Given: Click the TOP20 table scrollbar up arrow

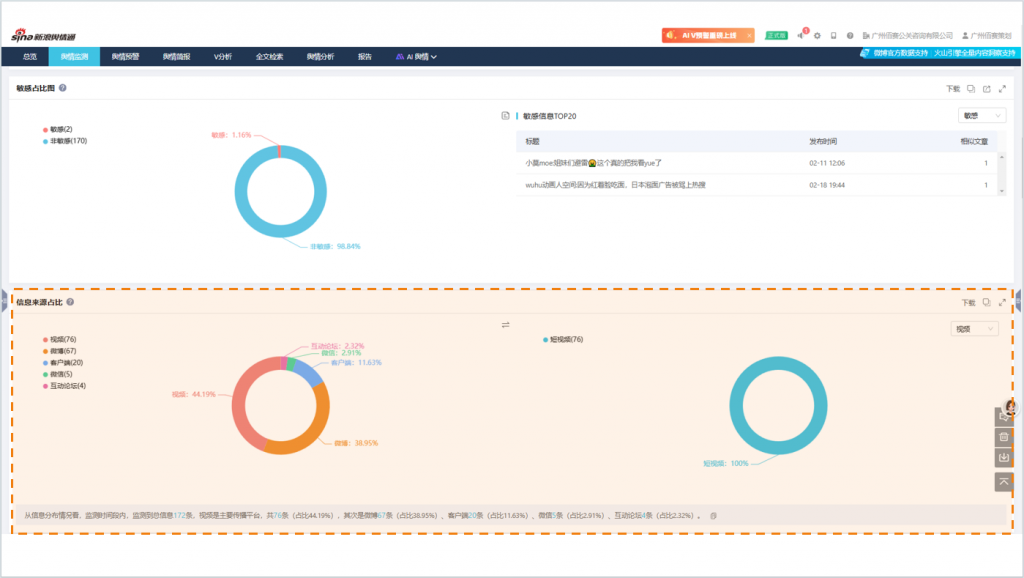Looking at the screenshot, I should coord(1002,157).
